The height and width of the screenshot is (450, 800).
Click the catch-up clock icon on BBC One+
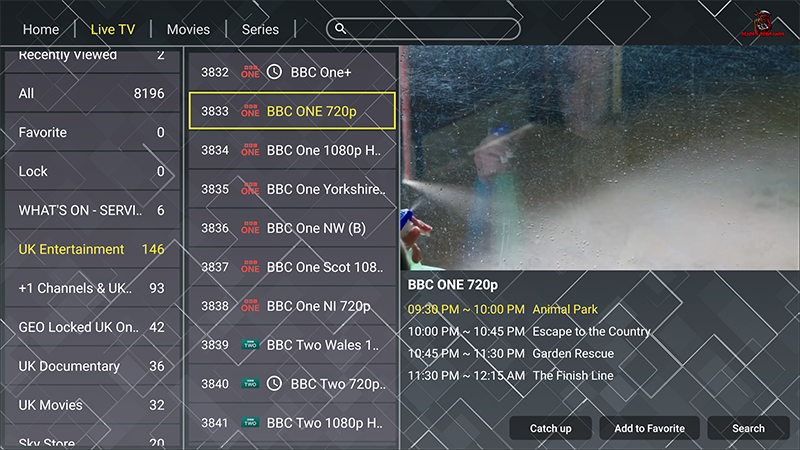click(x=275, y=73)
